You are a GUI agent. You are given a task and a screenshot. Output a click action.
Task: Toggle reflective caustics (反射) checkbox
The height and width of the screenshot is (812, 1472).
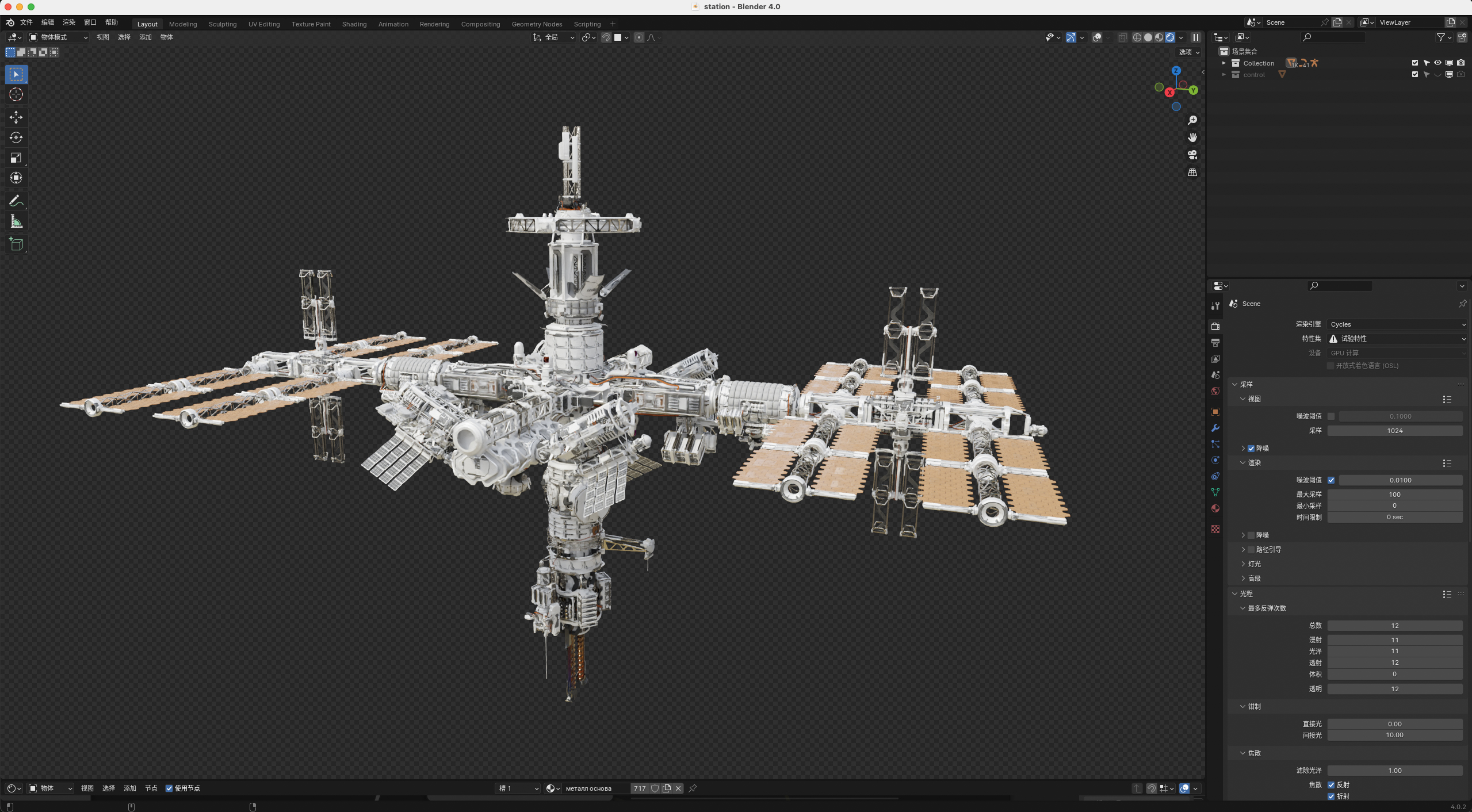tap(1331, 785)
